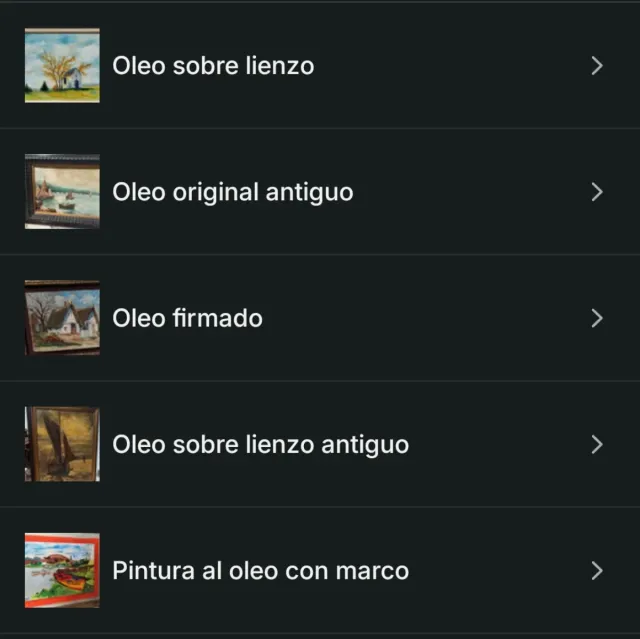Click the dark sailing ship thumbnail

pyautogui.click(x=62, y=444)
